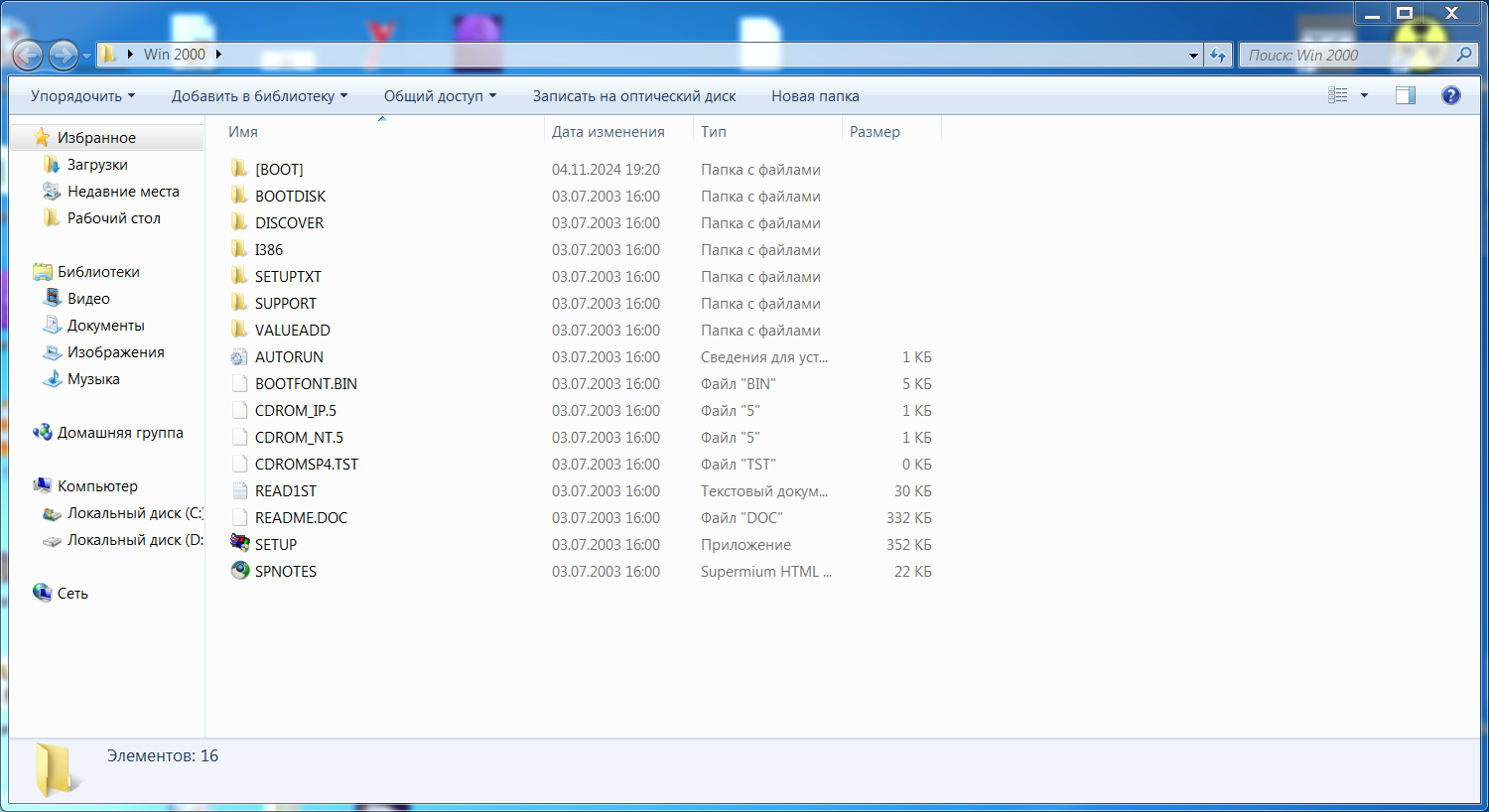Image resolution: width=1489 pixels, height=812 pixels.
Task: Click the SETUP application icon
Action: [x=239, y=543]
